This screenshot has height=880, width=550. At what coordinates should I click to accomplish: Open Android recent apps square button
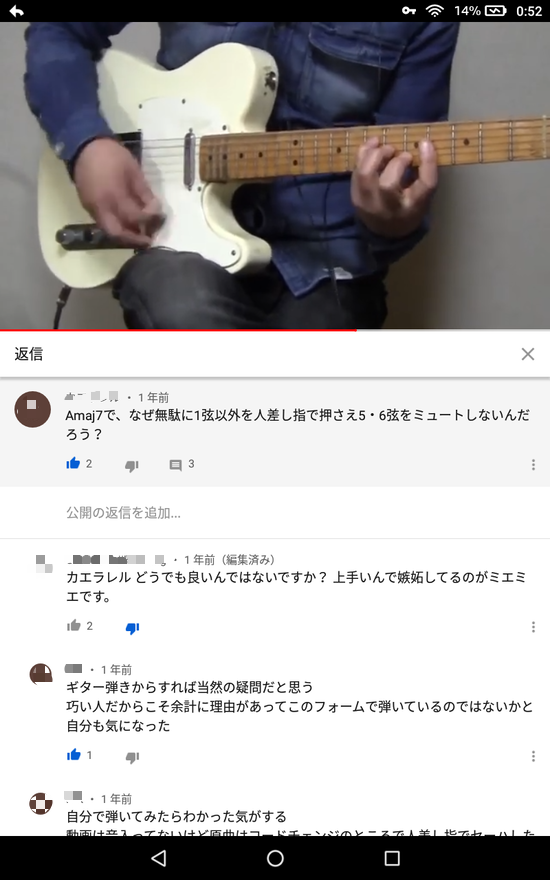tap(392, 858)
